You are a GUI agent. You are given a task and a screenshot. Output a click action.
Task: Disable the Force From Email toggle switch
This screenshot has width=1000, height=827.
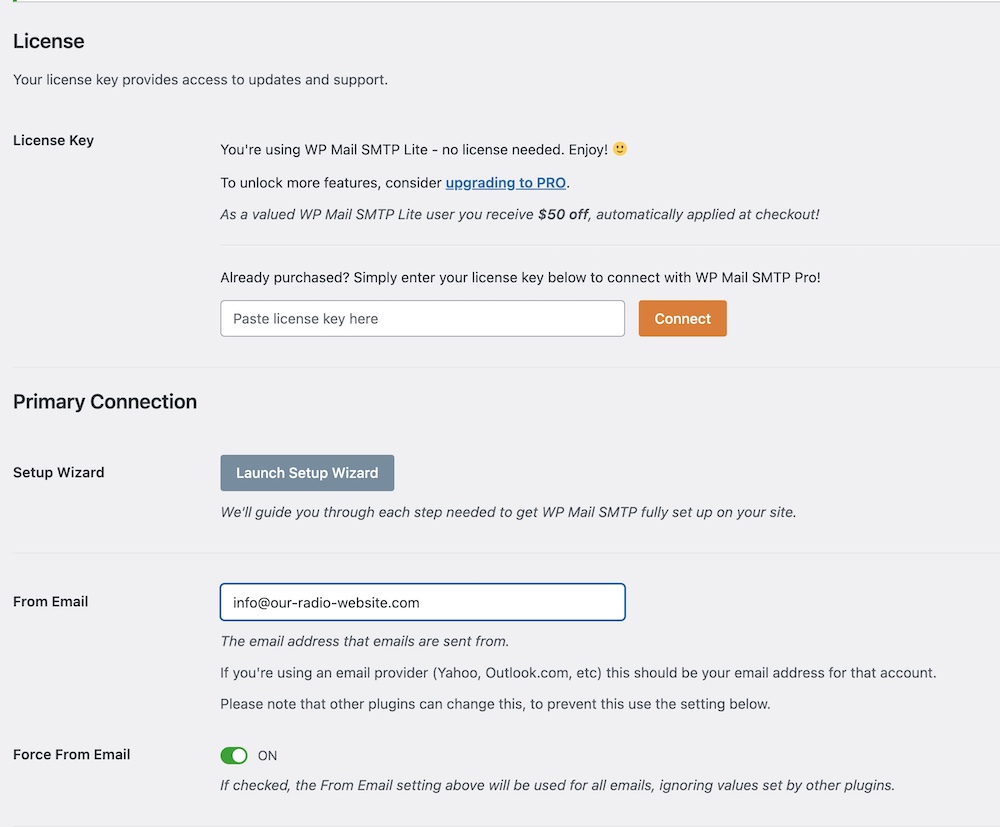234,755
